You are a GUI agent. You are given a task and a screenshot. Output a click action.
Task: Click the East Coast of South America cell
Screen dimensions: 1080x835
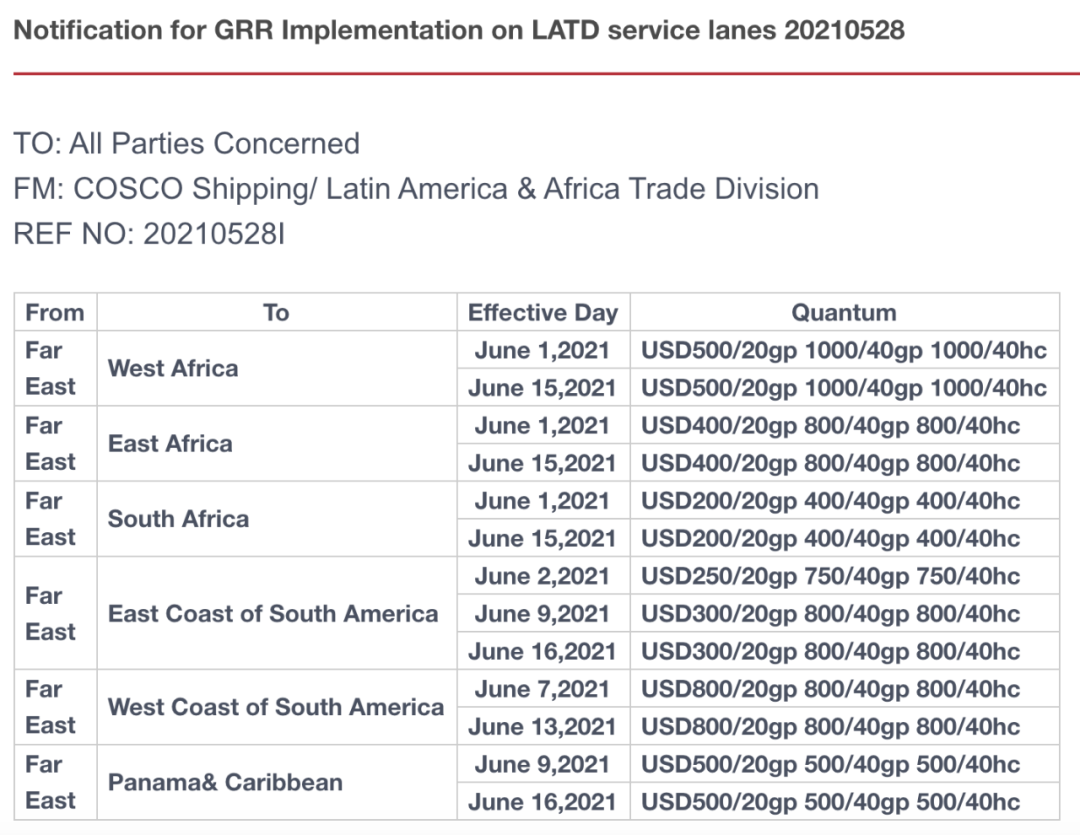pos(273,613)
